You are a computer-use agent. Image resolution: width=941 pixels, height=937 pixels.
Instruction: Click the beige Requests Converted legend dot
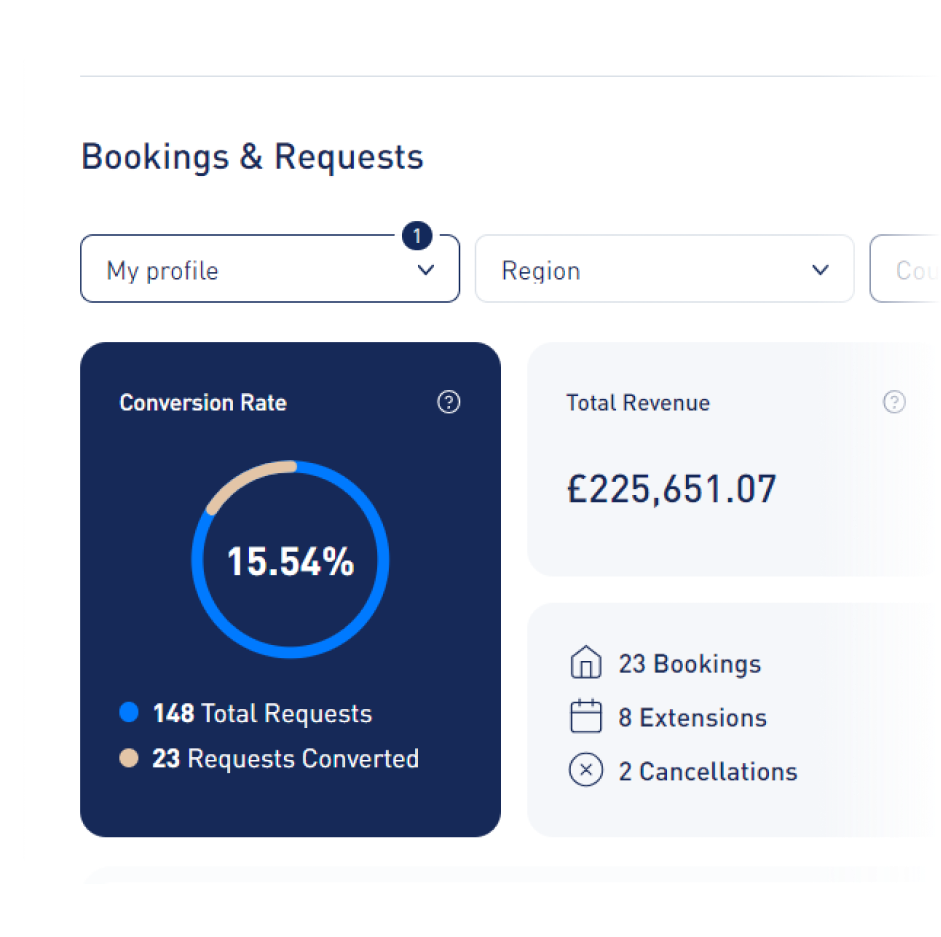129,758
